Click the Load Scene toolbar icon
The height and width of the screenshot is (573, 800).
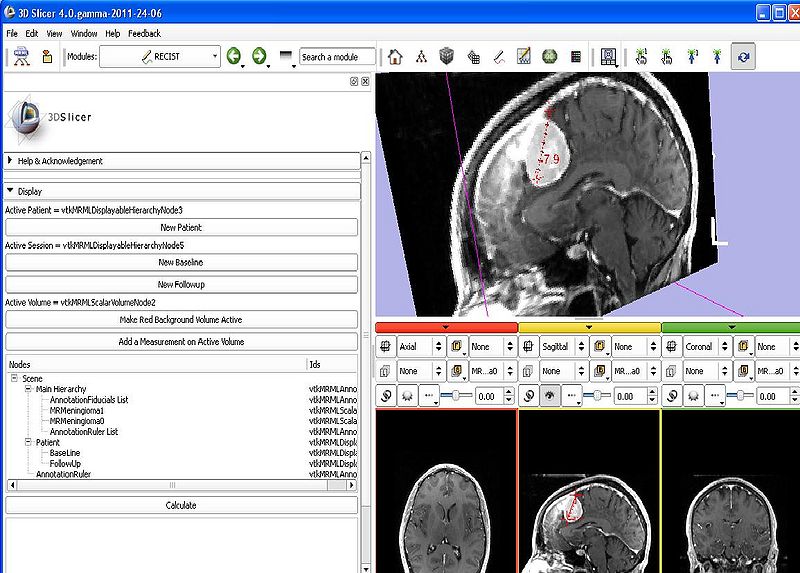pyautogui.click(x=21, y=56)
